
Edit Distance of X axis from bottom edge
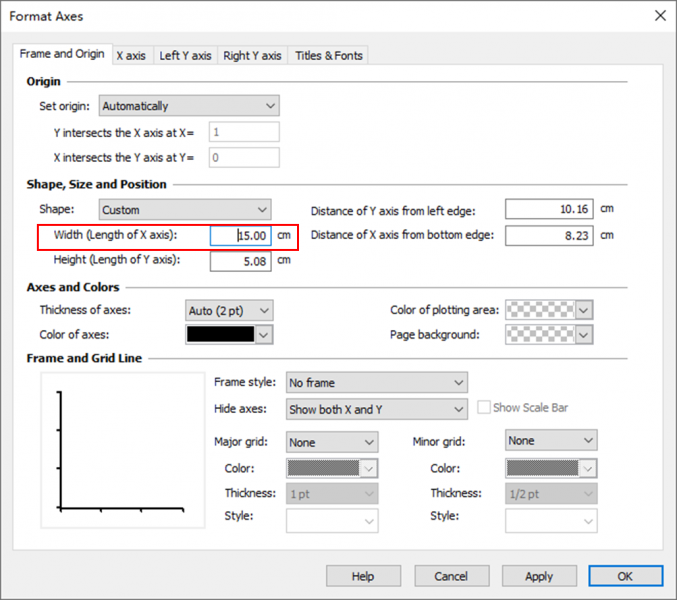coord(549,236)
